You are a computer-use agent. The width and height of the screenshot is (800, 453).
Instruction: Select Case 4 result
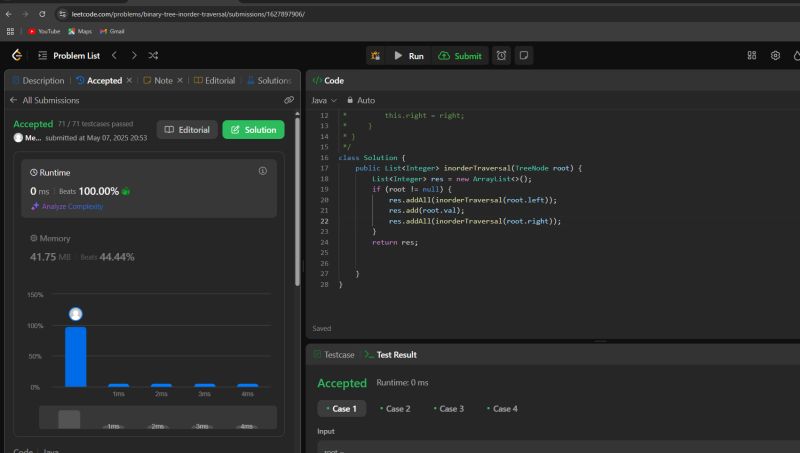[502, 409]
